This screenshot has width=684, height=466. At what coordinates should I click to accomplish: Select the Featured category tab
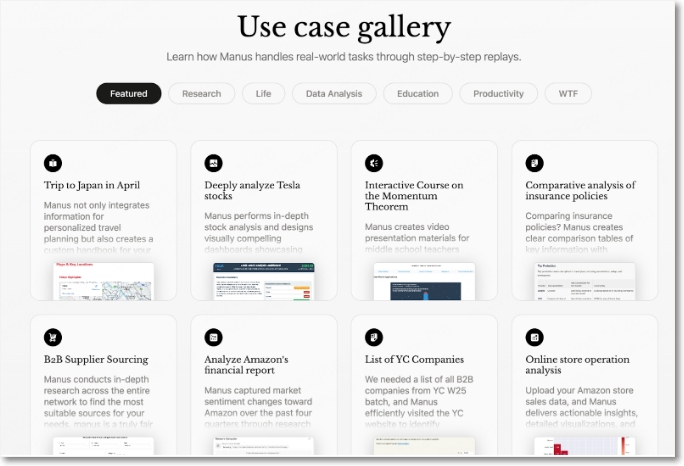click(x=129, y=93)
